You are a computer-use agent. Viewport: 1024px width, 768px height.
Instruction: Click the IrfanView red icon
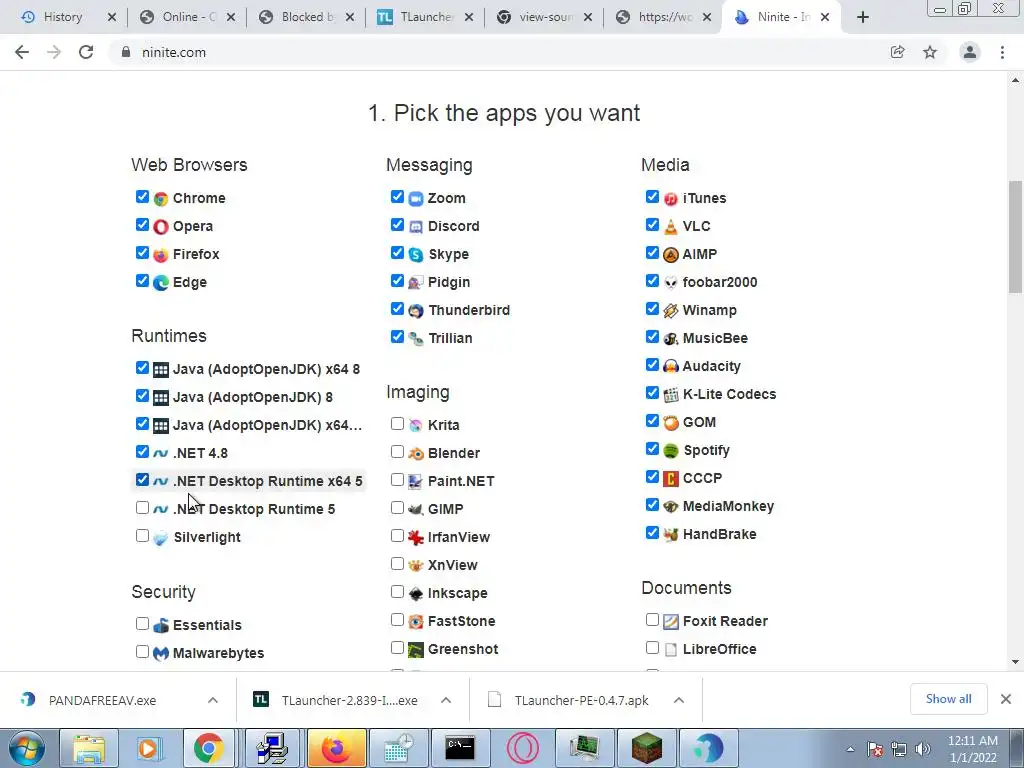pyautogui.click(x=415, y=537)
